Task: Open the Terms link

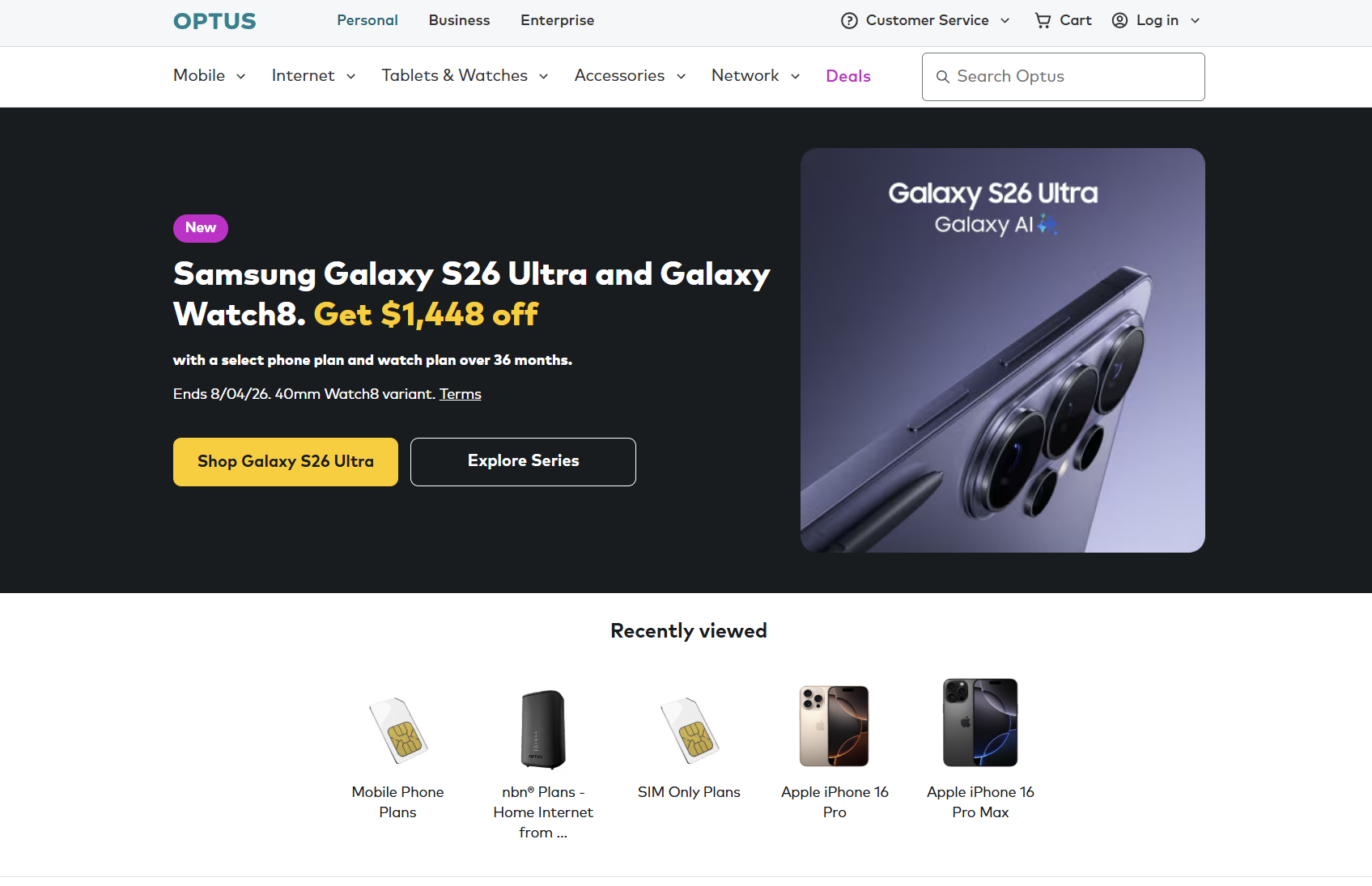Action: pyautogui.click(x=460, y=394)
